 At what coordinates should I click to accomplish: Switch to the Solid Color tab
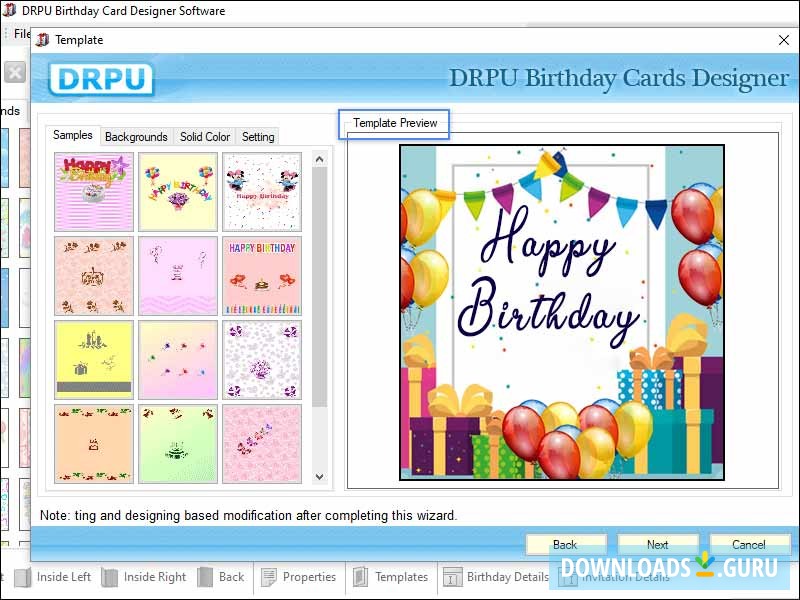point(204,137)
